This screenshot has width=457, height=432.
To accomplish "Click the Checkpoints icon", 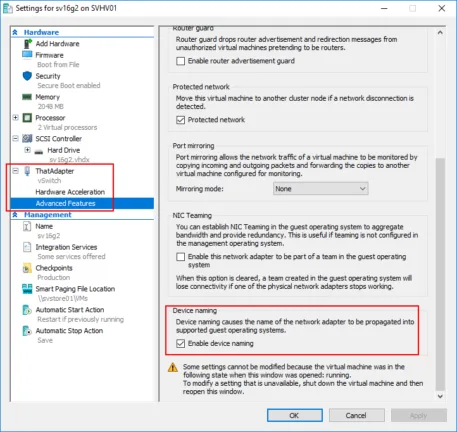I will coord(27,268).
